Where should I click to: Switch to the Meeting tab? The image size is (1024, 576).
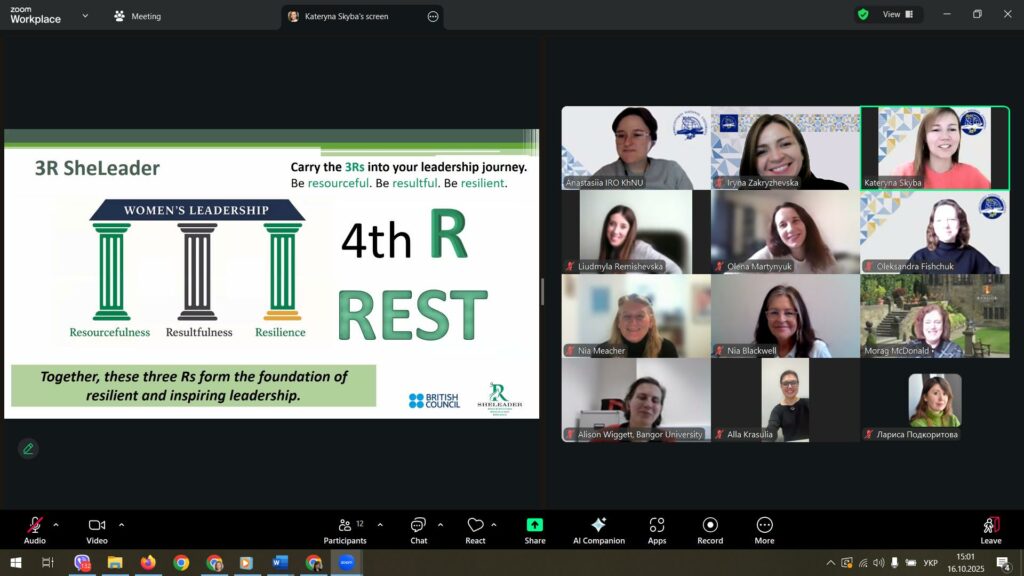138,16
